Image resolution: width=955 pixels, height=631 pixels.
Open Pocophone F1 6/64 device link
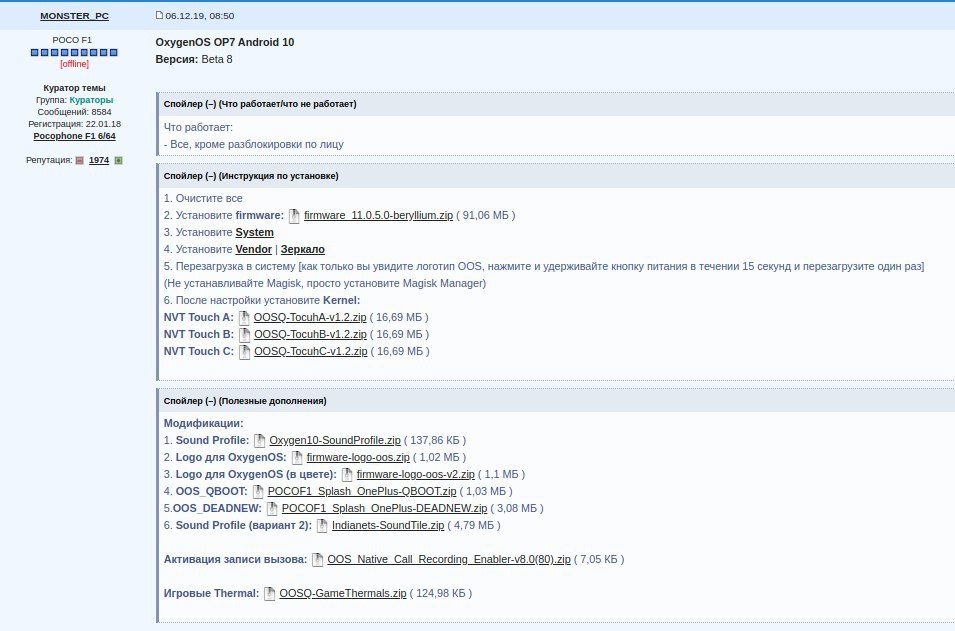point(74,136)
